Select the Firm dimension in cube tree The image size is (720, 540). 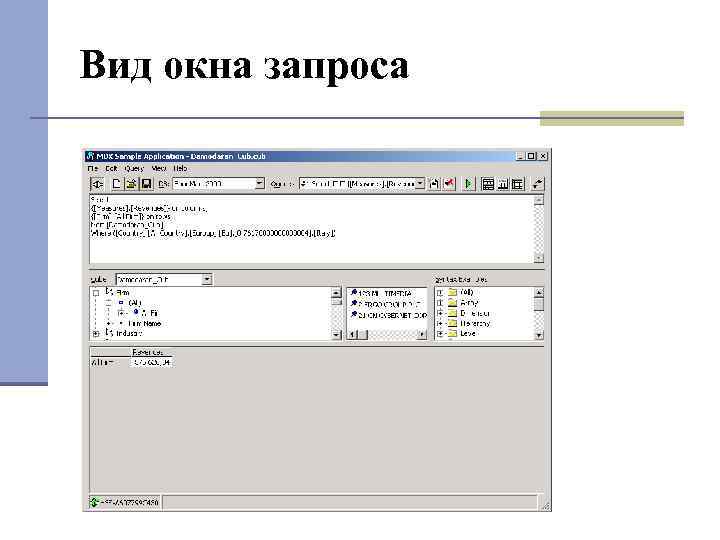coord(123,292)
